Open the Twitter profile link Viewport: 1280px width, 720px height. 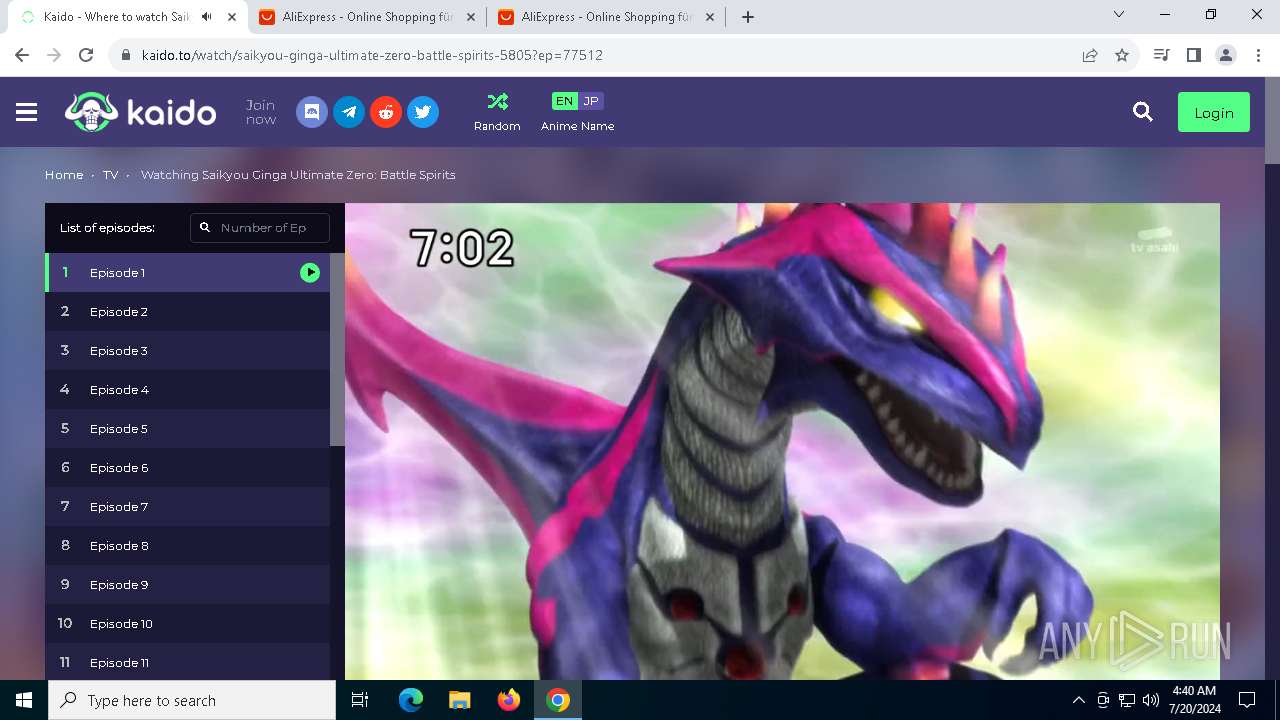pyautogui.click(x=423, y=112)
